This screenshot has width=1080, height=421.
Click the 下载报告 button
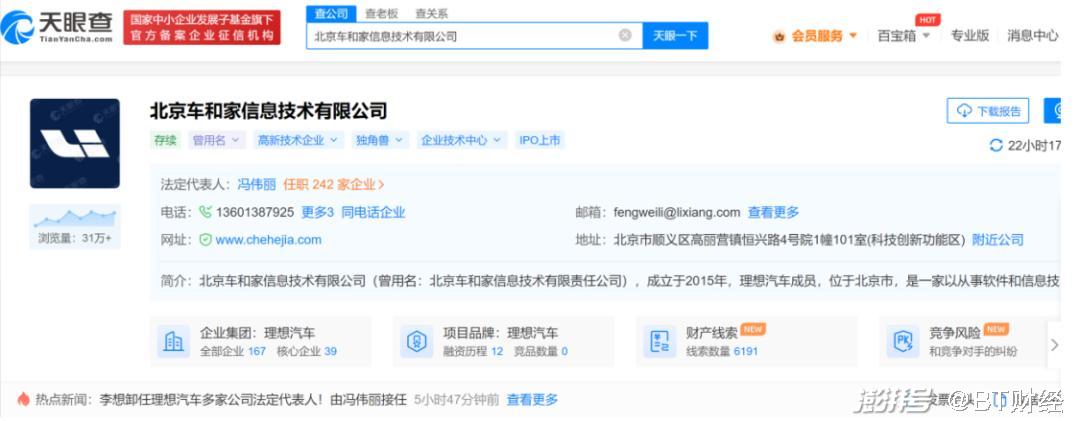[988, 111]
